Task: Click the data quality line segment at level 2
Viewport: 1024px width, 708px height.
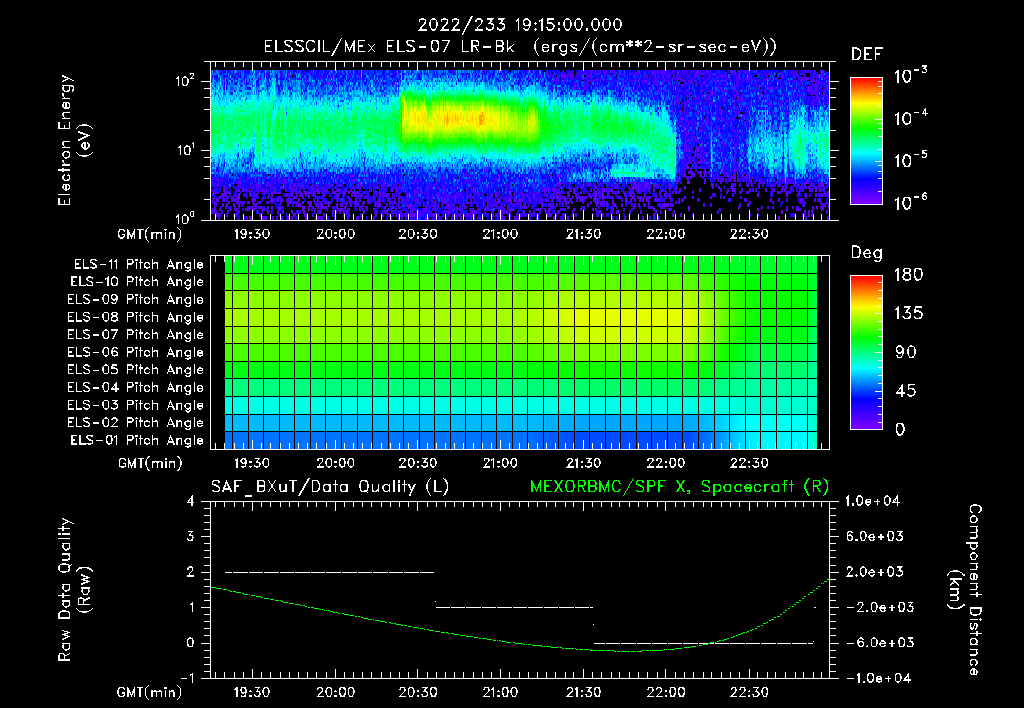Action: click(x=329, y=572)
